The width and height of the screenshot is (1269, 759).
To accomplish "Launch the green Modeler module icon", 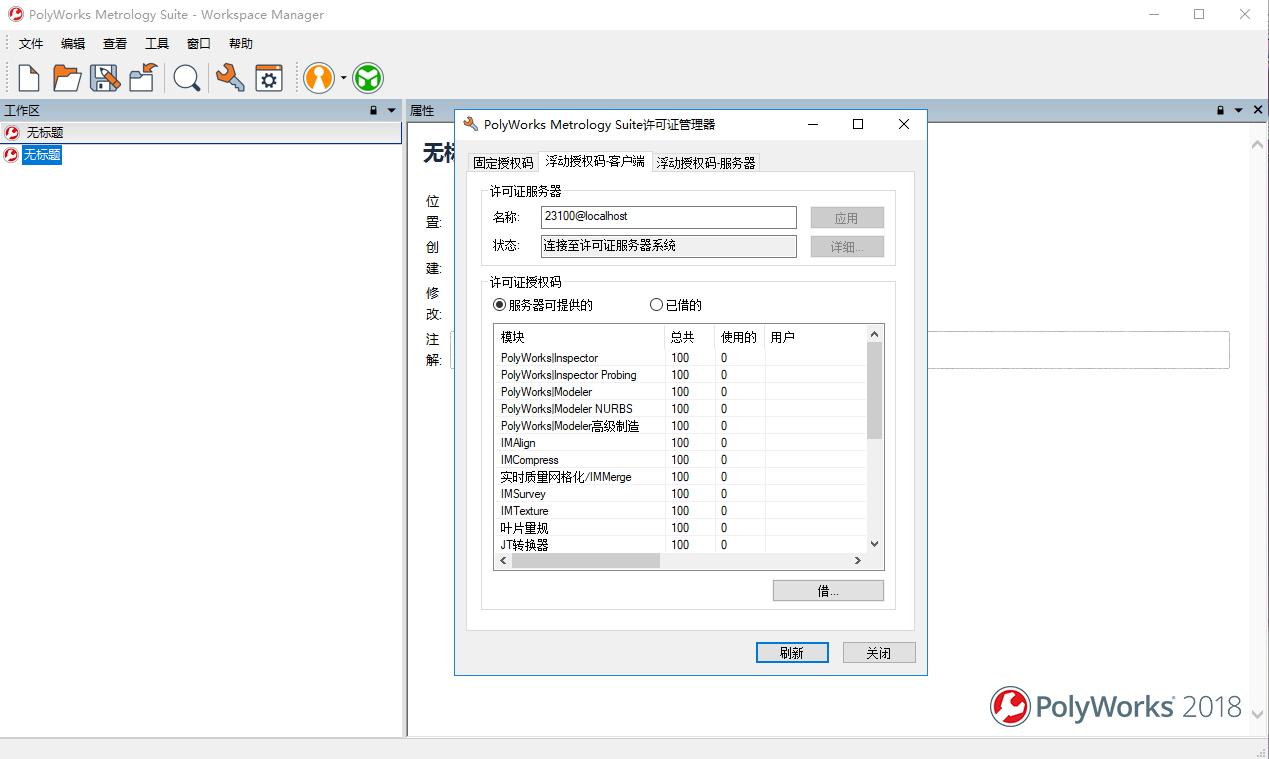I will click(368, 78).
